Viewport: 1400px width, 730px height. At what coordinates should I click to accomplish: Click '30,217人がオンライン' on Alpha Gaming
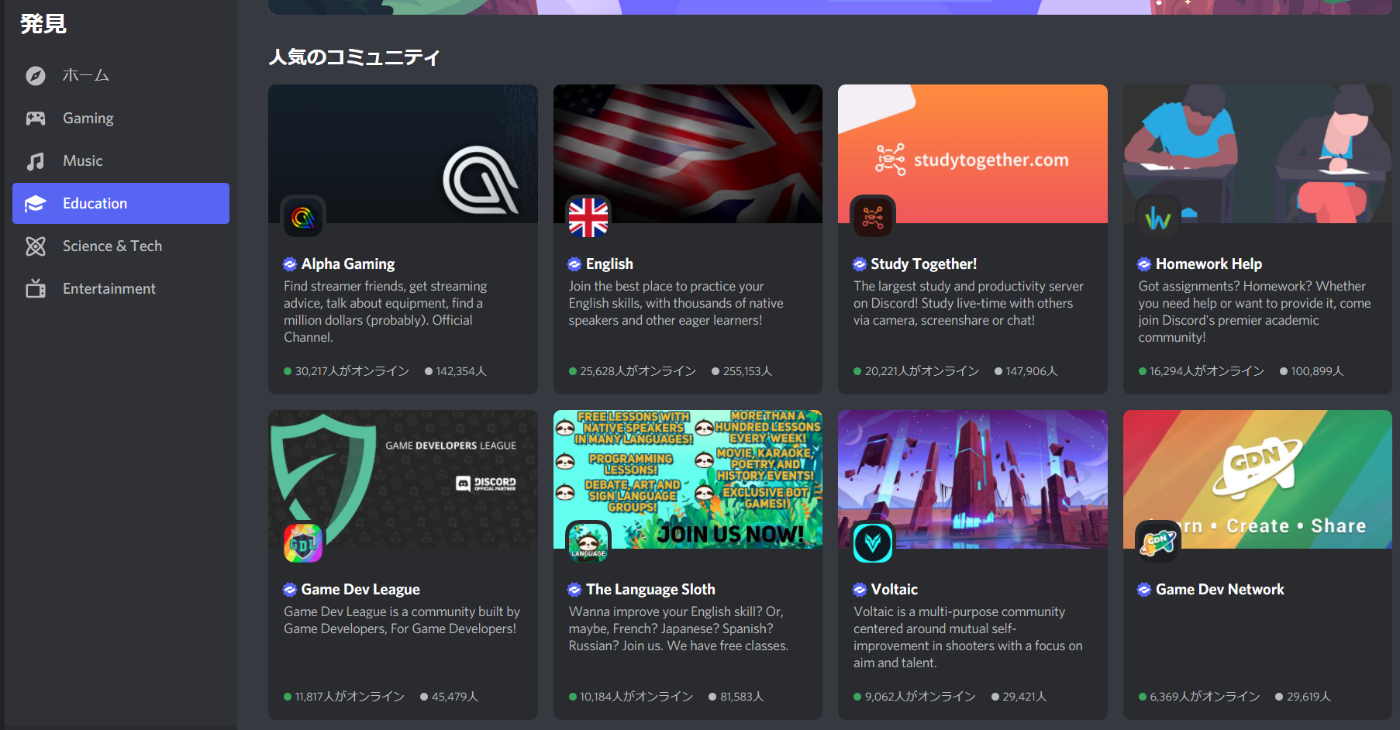click(352, 371)
